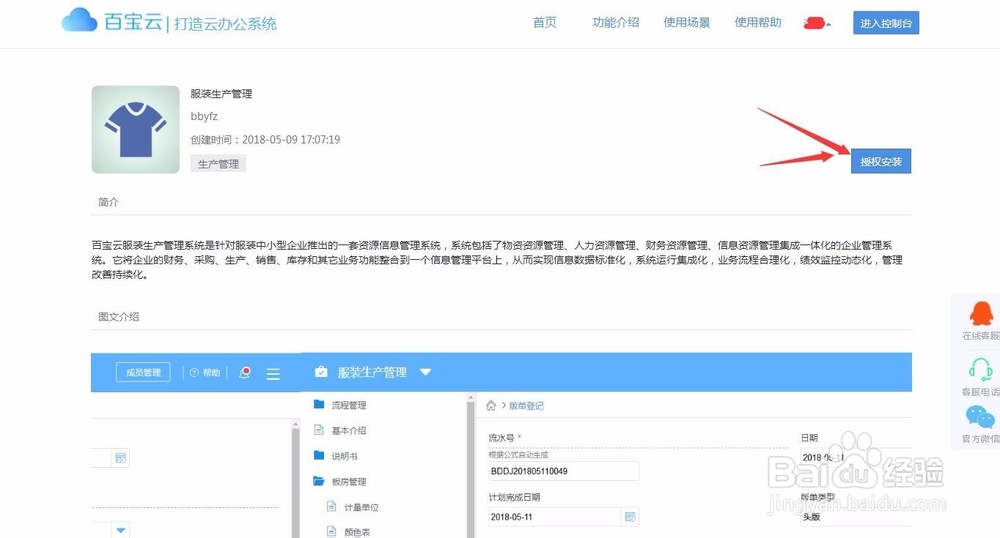1000x538 pixels.
Task: Click the home breadcrumb icon
Action: (x=491, y=405)
